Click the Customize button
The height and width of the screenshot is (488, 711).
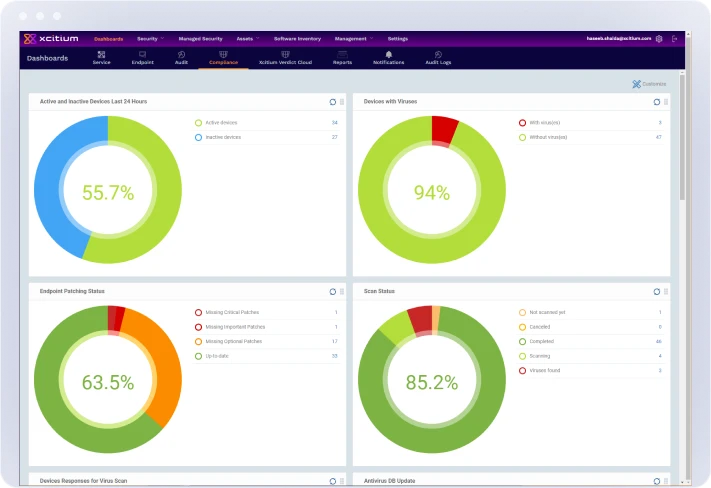[x=649, y=84]
